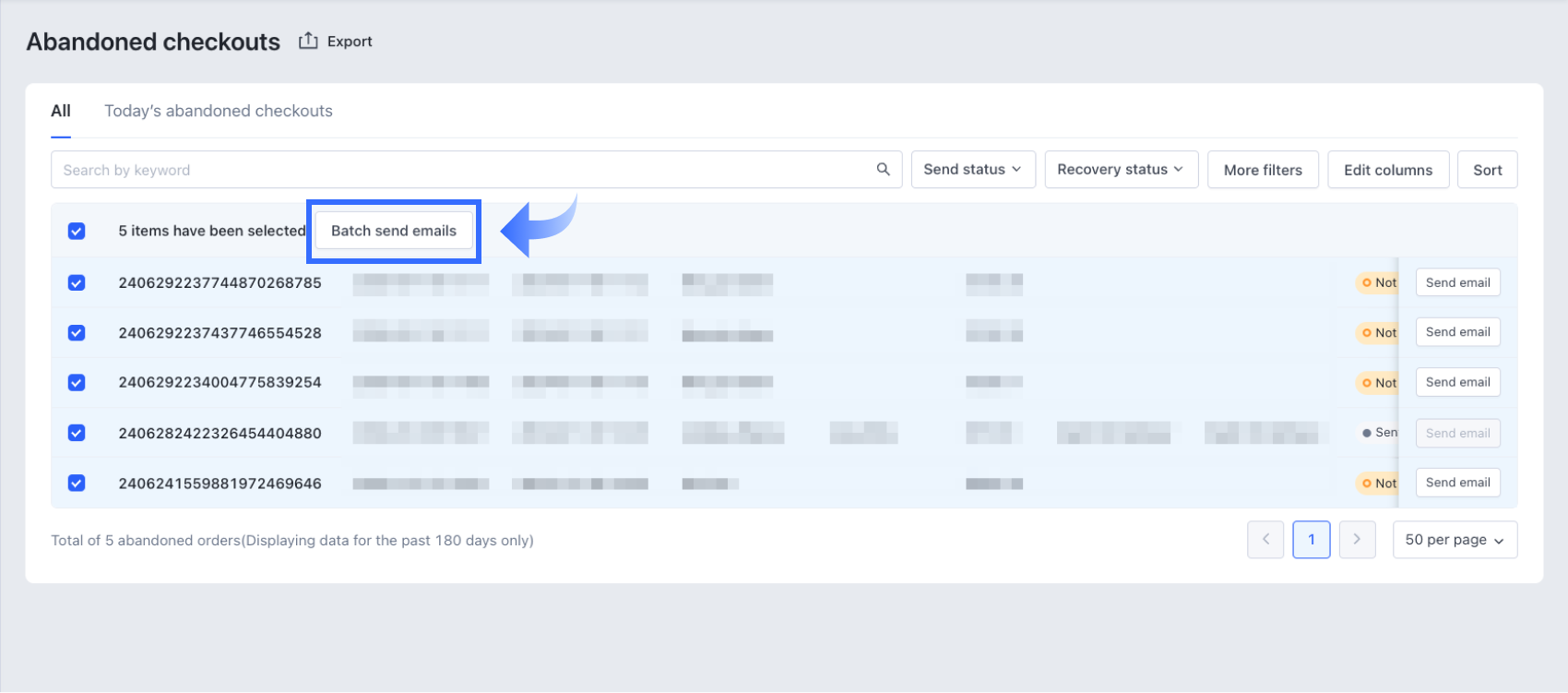Send email for order 24062415598819724696​46
1568x693 pixels.
click(x=1457, y=483)
